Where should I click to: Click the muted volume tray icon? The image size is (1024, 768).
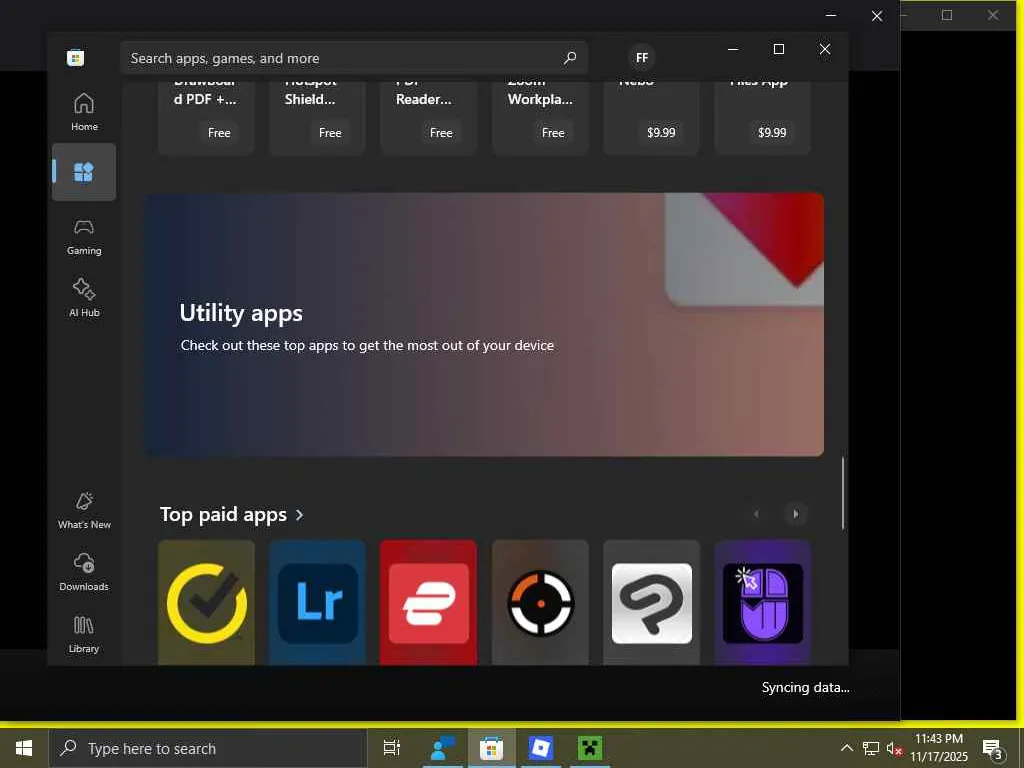[x=893, y=749]
